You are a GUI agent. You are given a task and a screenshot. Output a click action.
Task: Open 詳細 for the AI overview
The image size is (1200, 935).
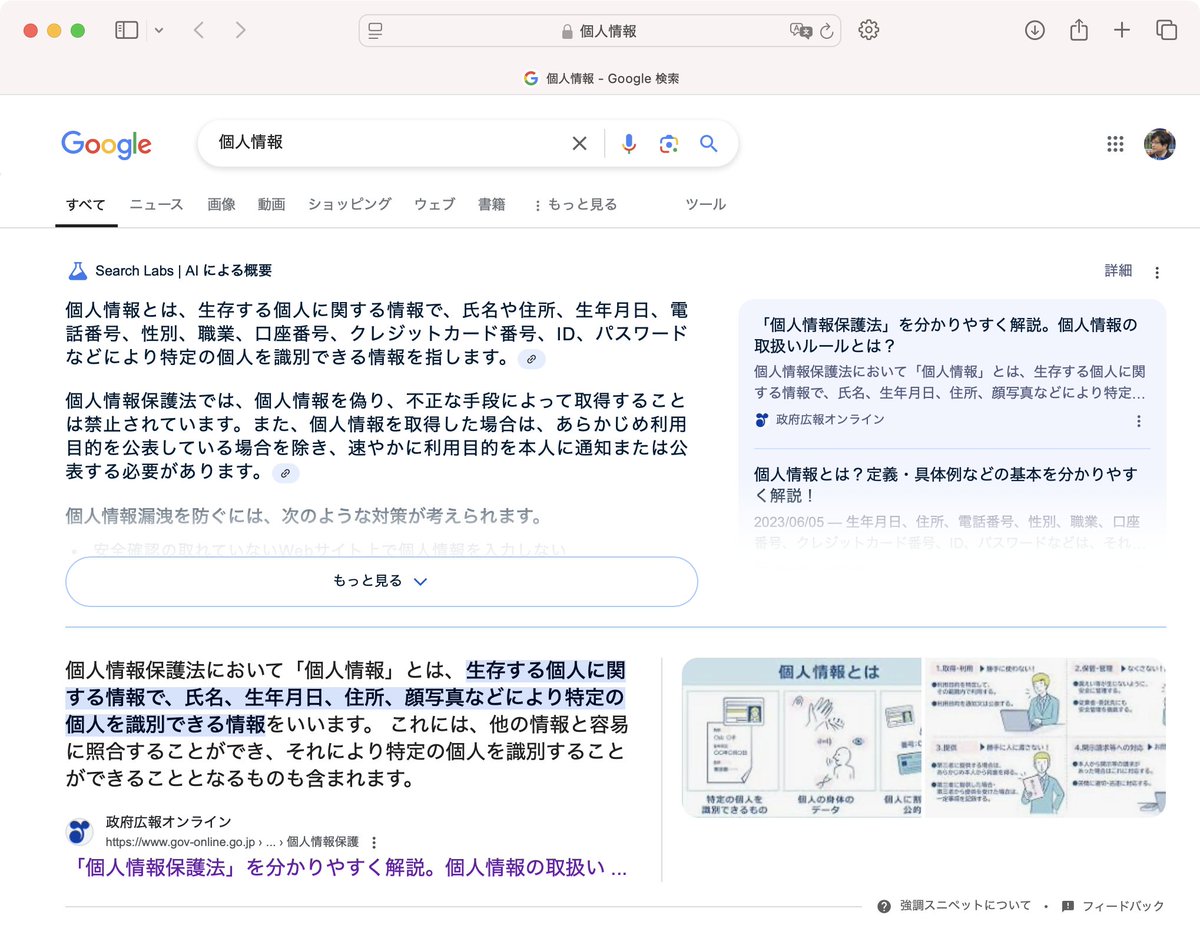point(1118,271)
